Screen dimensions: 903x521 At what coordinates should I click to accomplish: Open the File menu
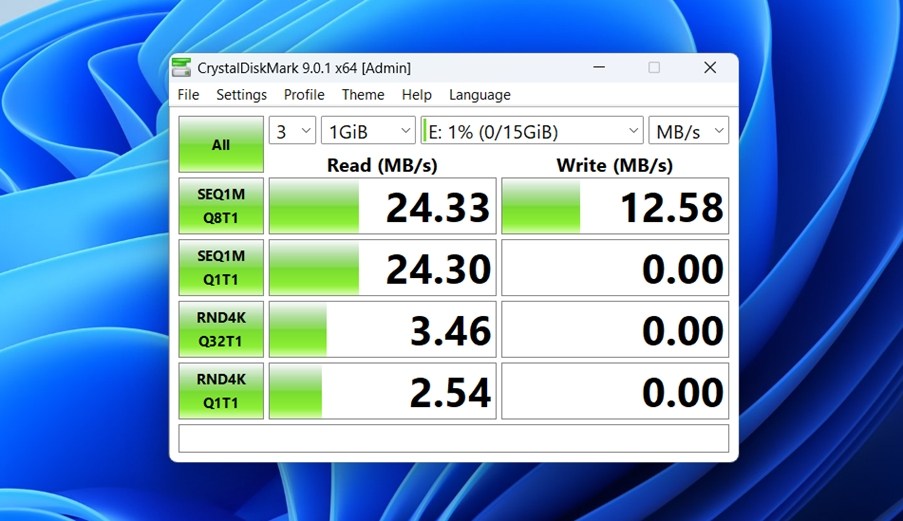(188, 95)
